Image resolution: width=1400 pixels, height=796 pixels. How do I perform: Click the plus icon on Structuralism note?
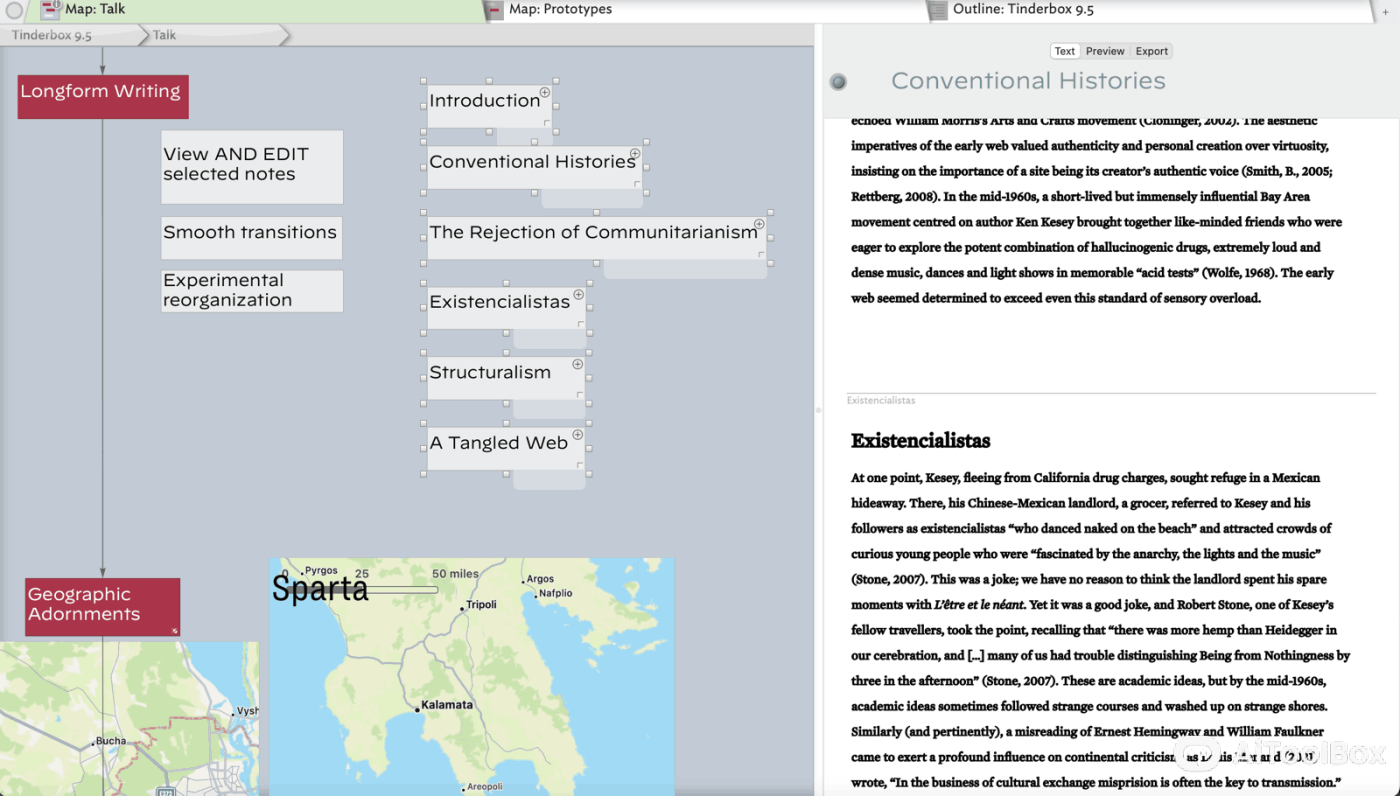[577, 365]
